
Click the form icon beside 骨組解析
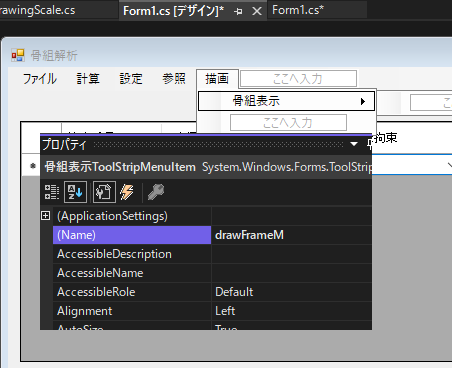pyautogui.click(x=18, y=55)
